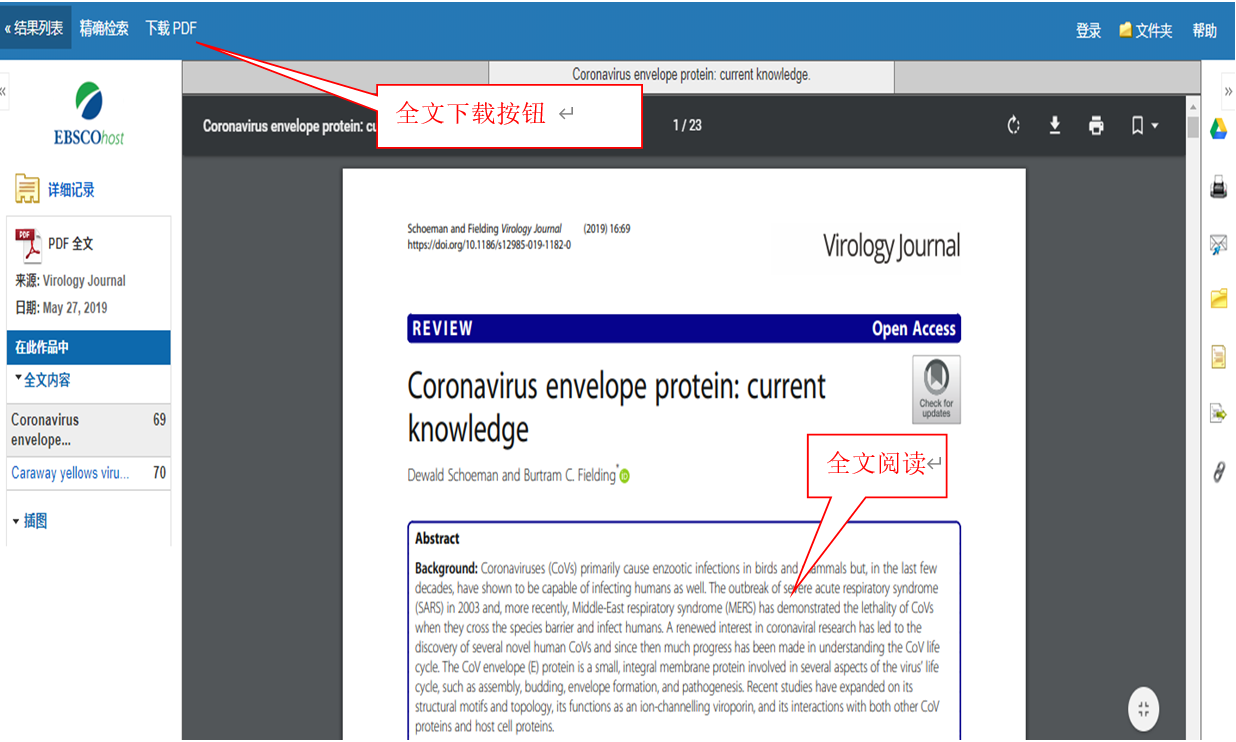This screenshot has width=1236, height=742.
Task: Click the PDF download arrow icon
Action: coord(1054,125)
